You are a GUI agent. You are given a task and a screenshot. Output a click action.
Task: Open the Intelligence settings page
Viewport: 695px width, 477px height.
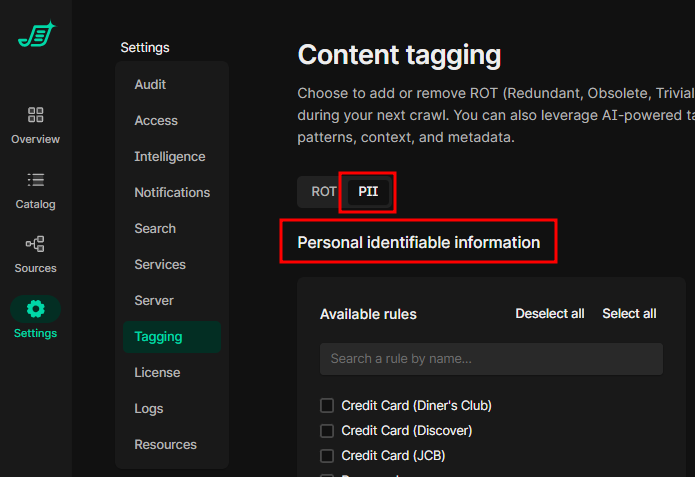pyautogui.click(x=169, y=157)
